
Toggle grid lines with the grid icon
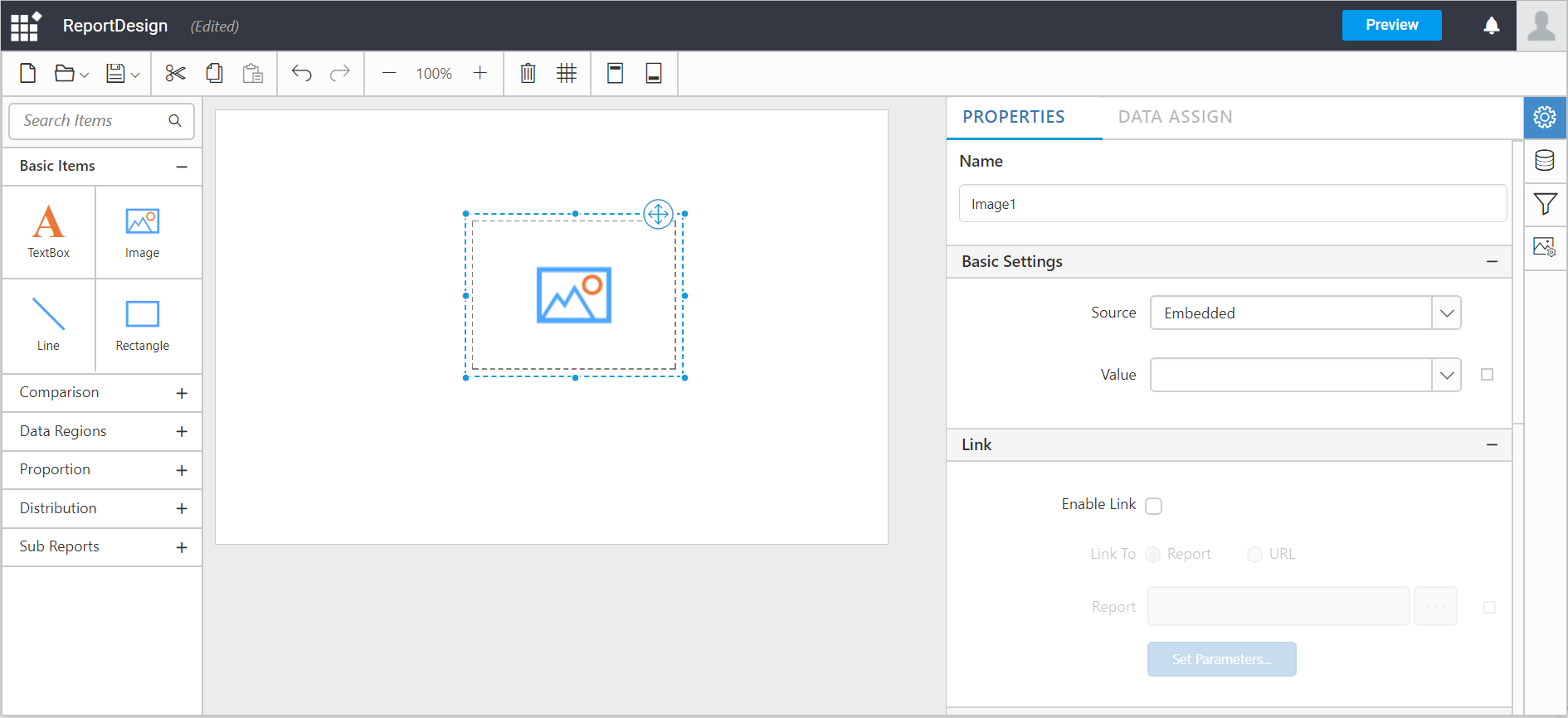click(567, 74)
